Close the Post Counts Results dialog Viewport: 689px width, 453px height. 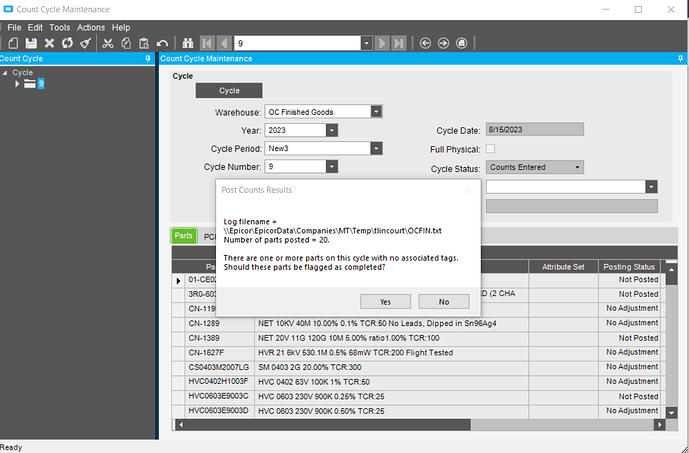(x=469, y=190)
